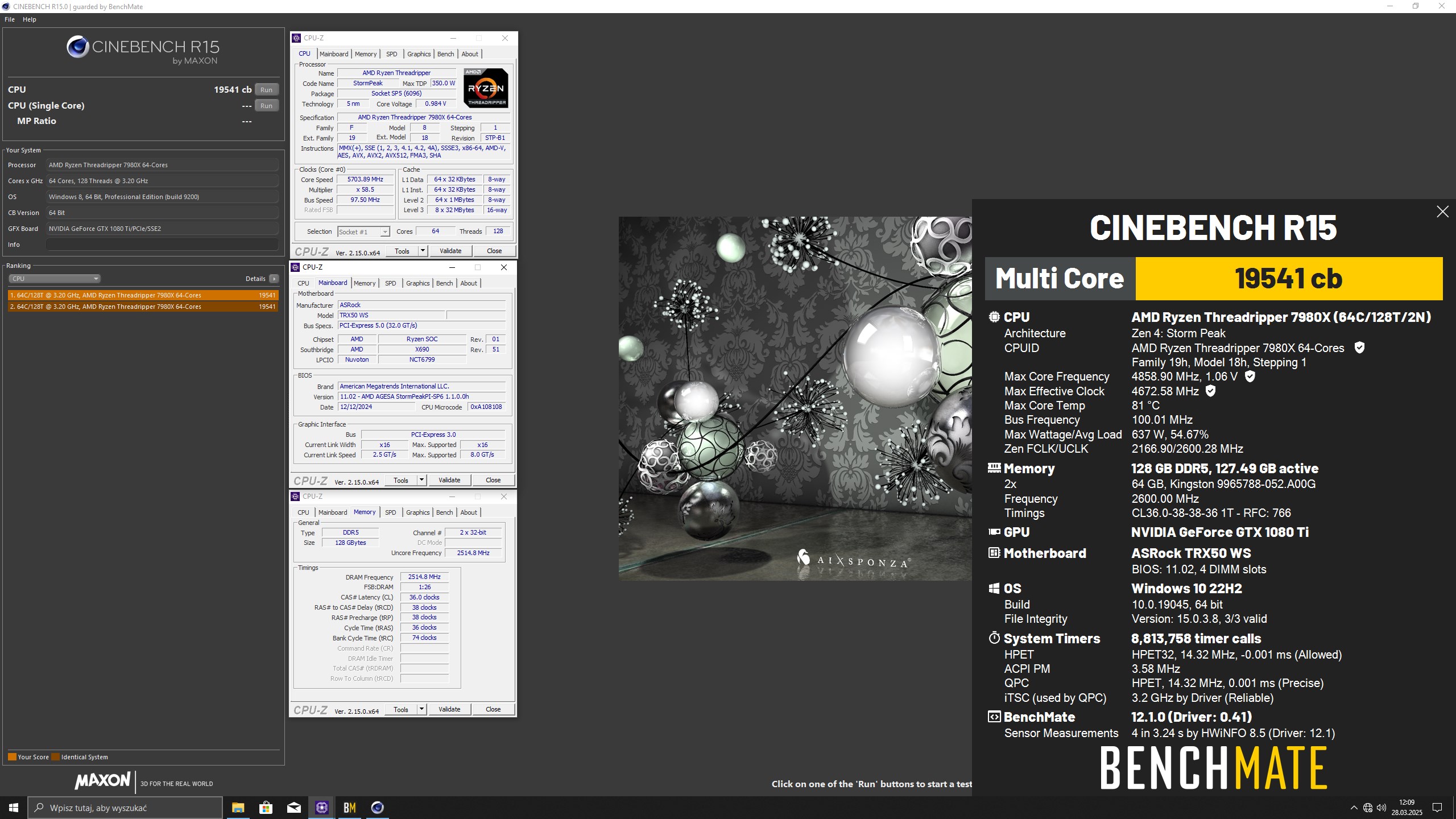1456x819 pixels.
Task: Click the BIOS Version field in CPU-Z
Action: click(x=421, y=396)
